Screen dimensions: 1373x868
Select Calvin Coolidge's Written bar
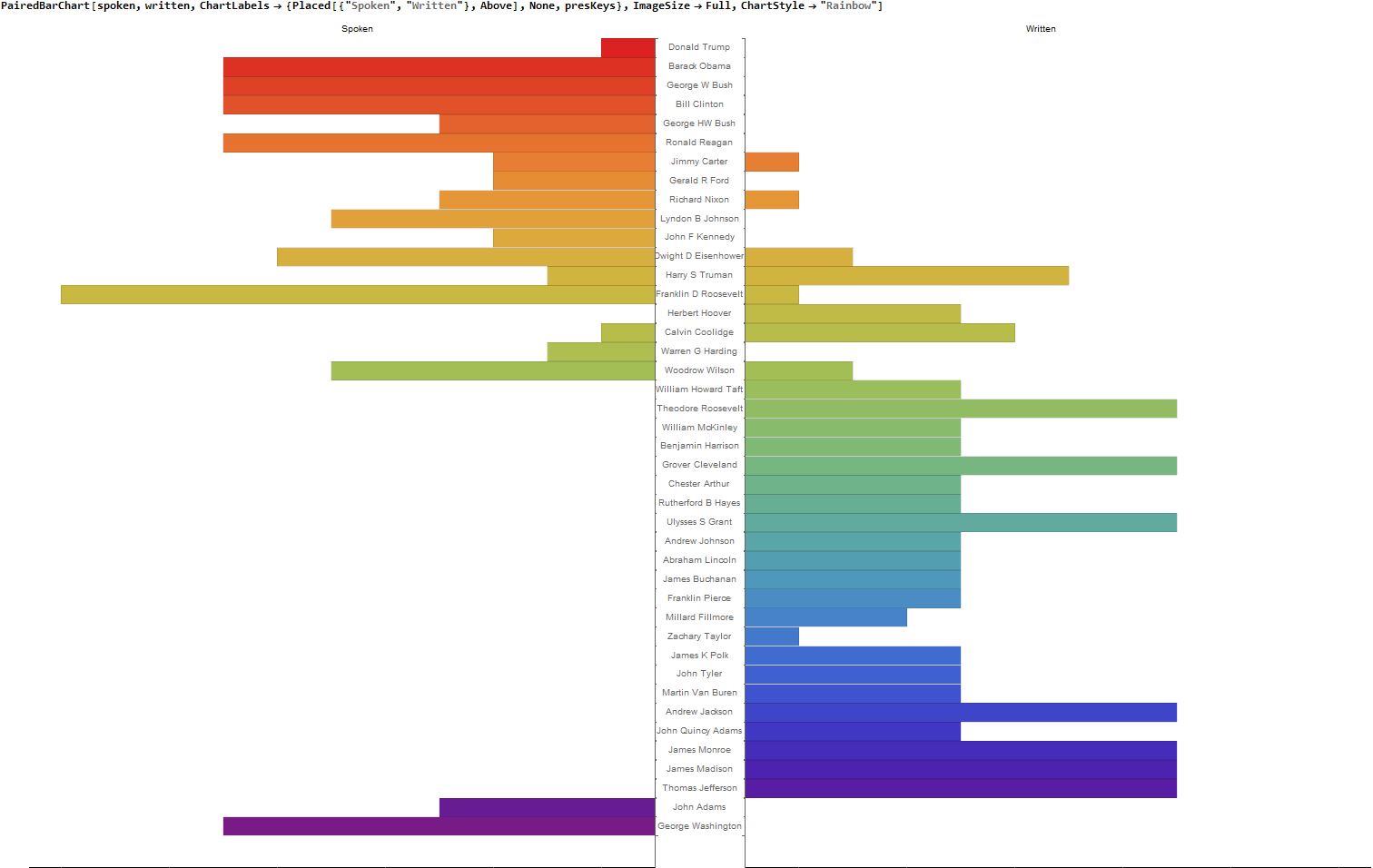[x=880, y=332]
